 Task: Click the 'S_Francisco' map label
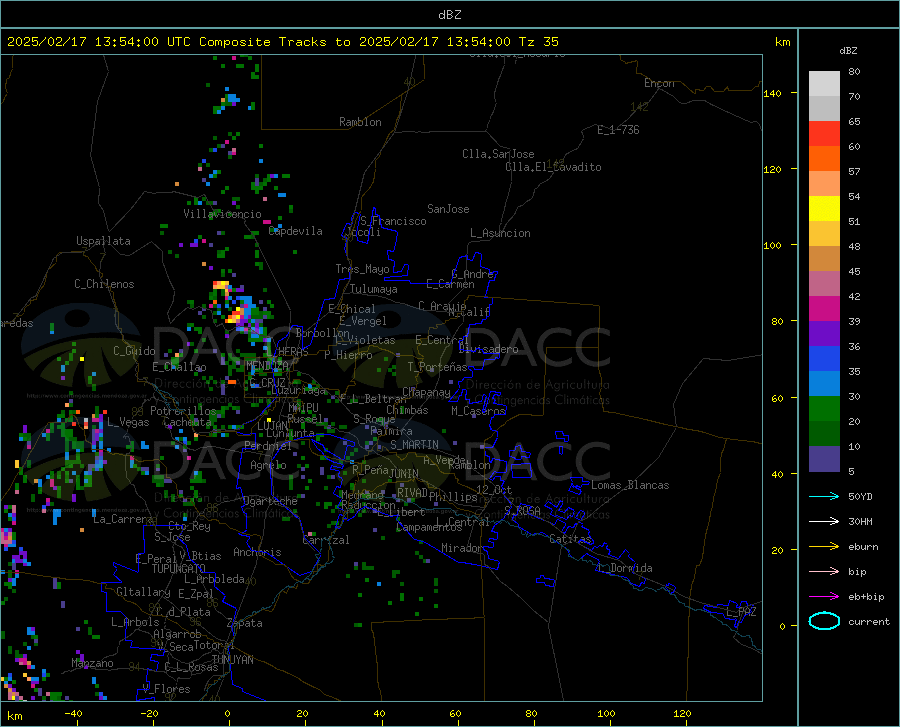[x=393, y=221]
